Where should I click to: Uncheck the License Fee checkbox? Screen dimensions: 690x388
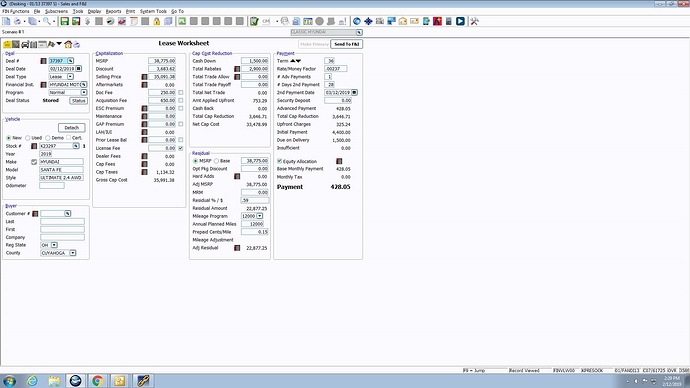pos(181,148)
